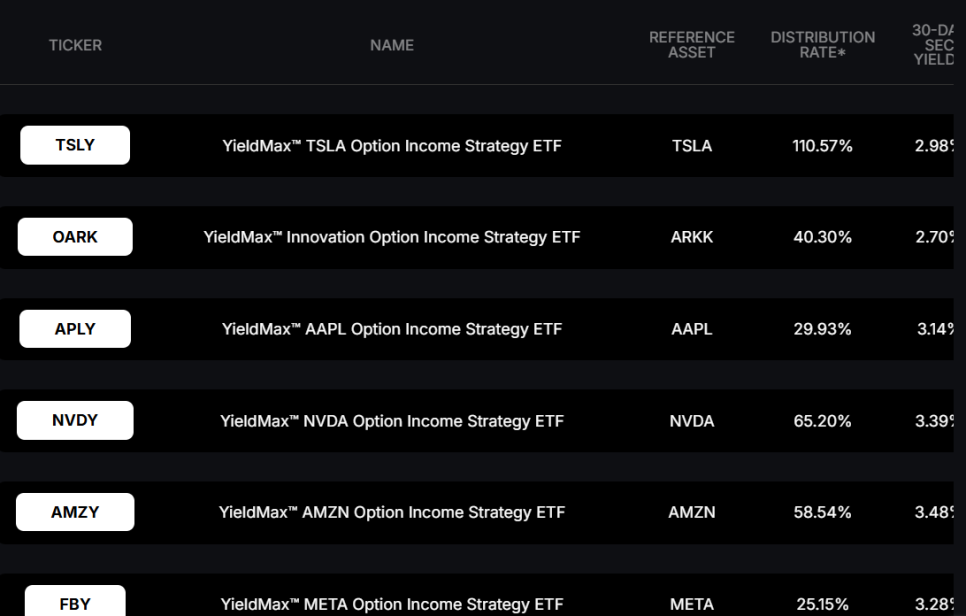
Task: Click the NAME column header
Action: point(392,45)
